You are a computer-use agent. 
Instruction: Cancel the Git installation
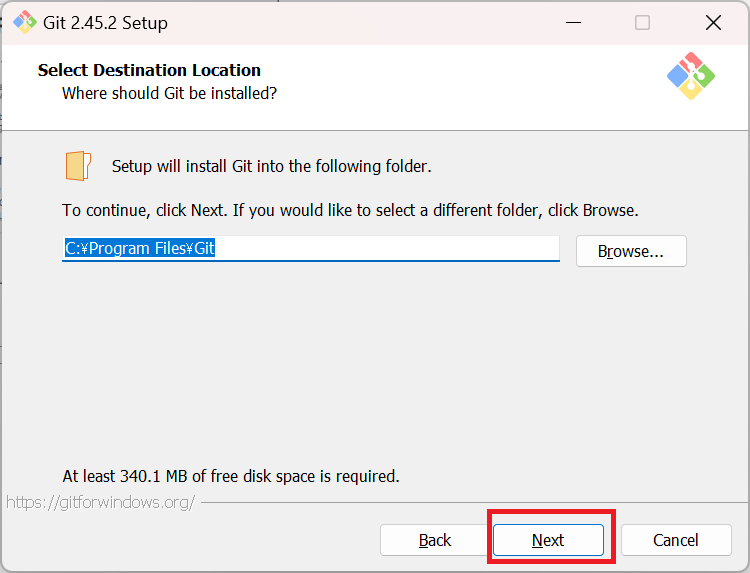pyautogui.click(x=675, y=540)
